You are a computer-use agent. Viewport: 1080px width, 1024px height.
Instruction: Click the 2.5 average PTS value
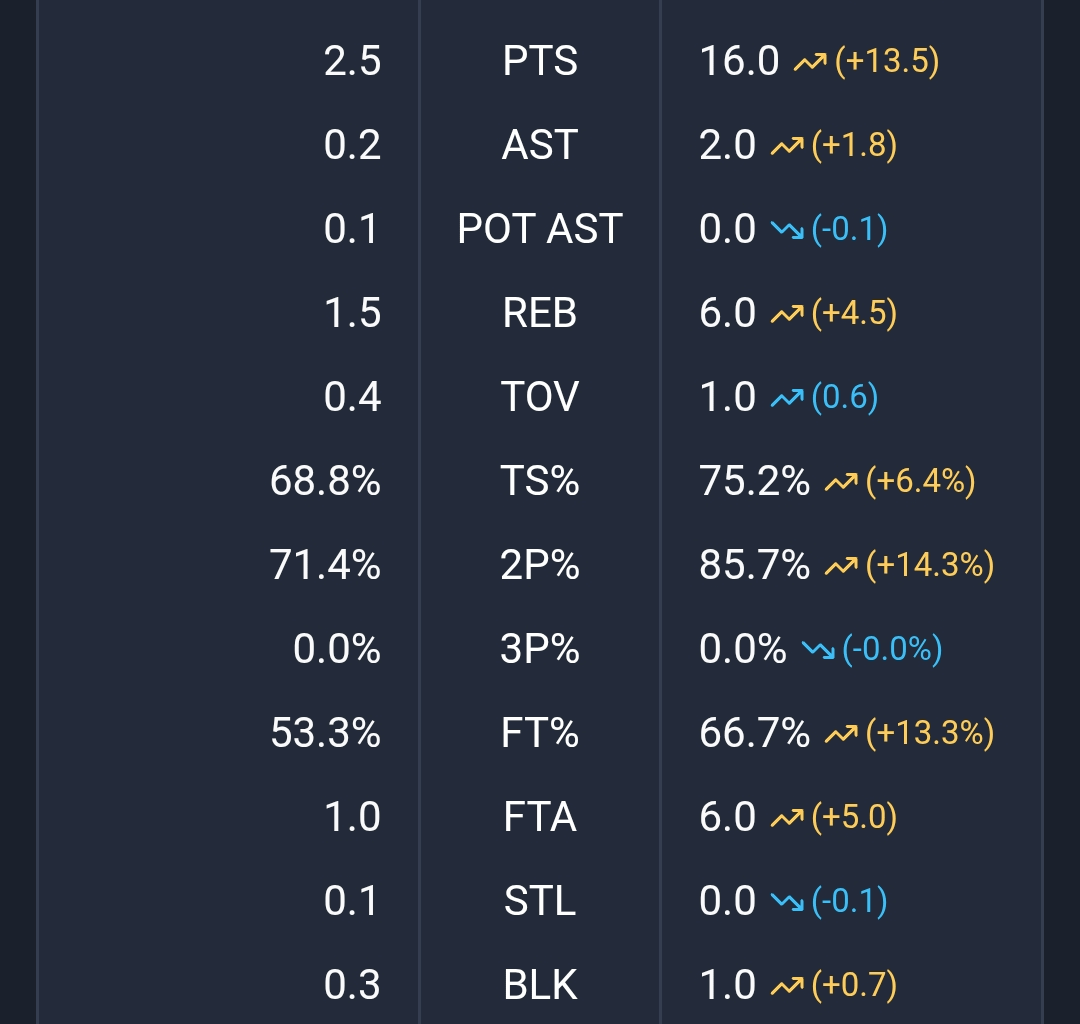tap(352, 62)
